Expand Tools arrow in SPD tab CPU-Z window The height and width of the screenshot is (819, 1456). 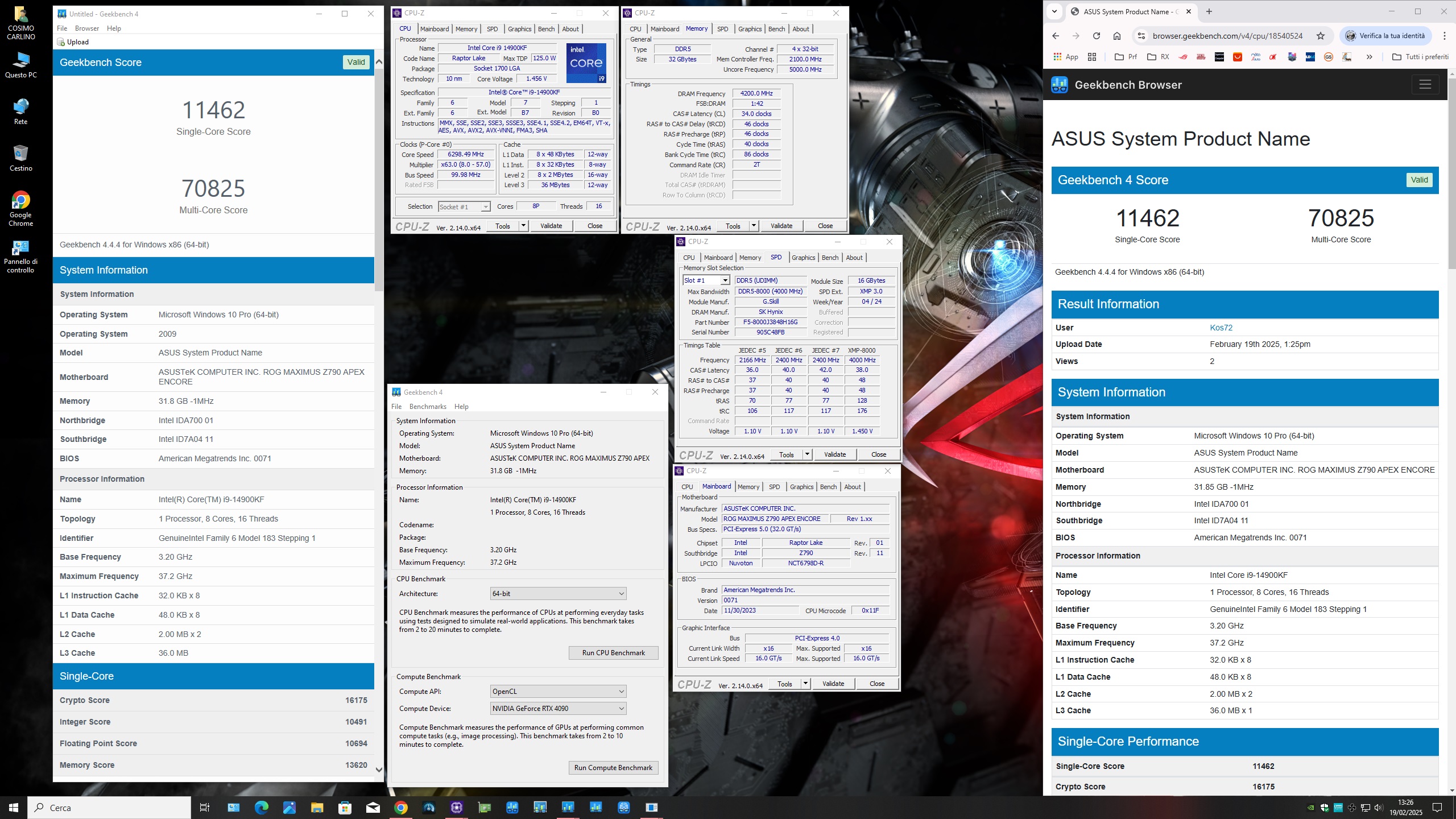(x=807, y=454)
